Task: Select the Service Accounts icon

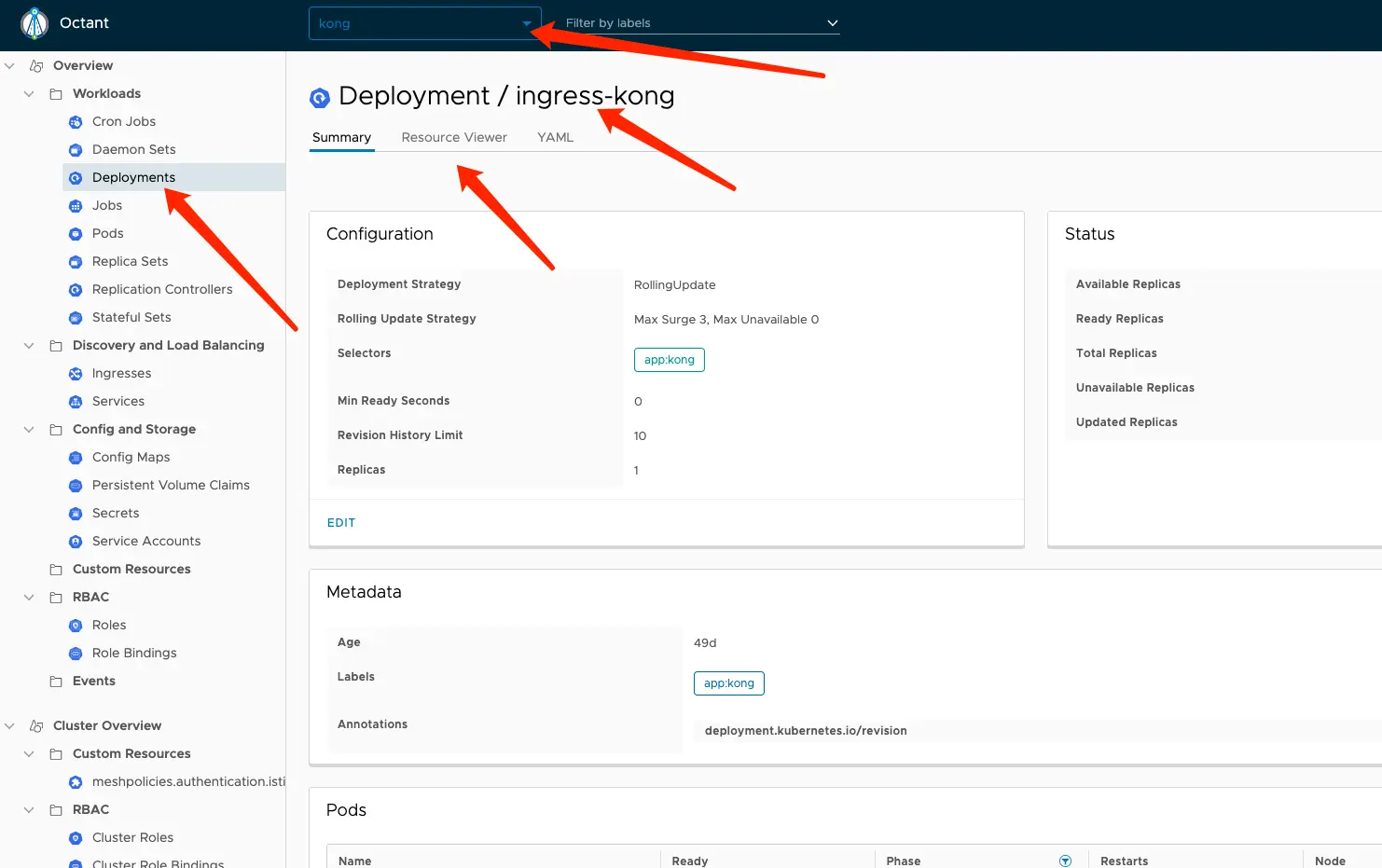Action: [x=76, y=542]
